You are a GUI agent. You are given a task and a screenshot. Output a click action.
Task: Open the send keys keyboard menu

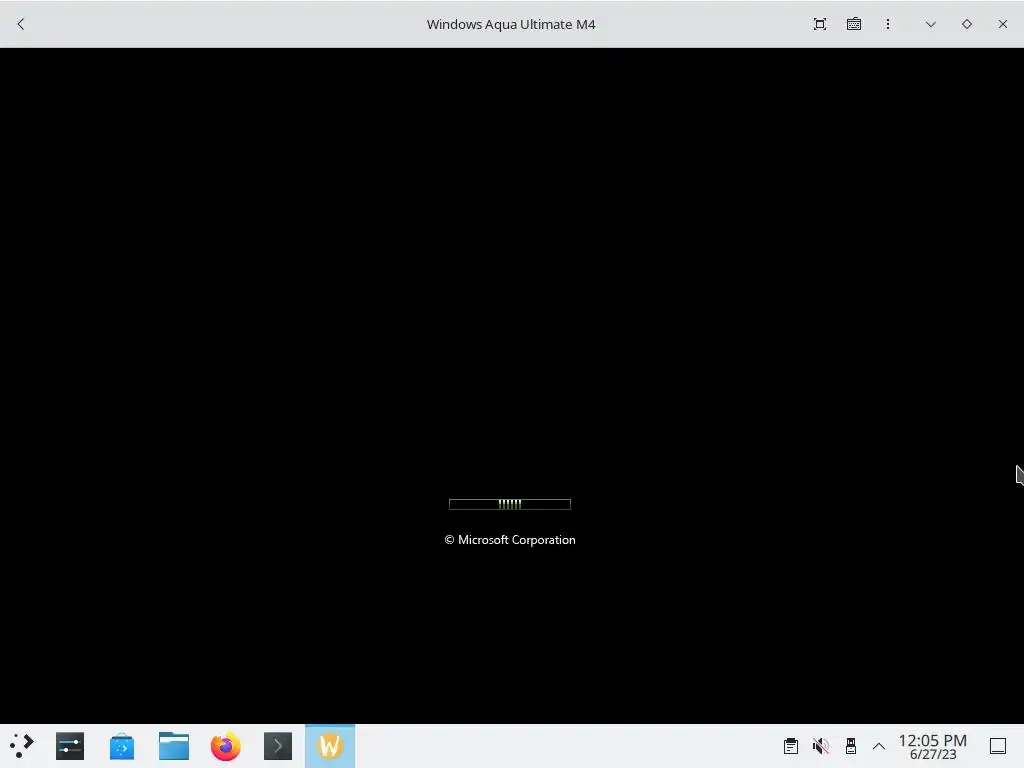(854, 24)
